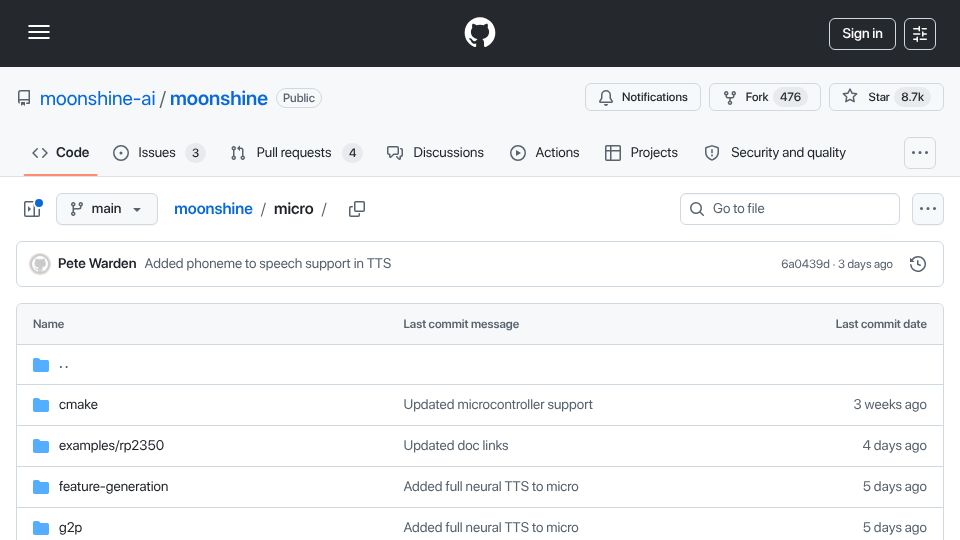Image resolution: width=960 pixels, height=540 pixels.
Task: Click the g2p folder icon
Action: tap(41, 528)
